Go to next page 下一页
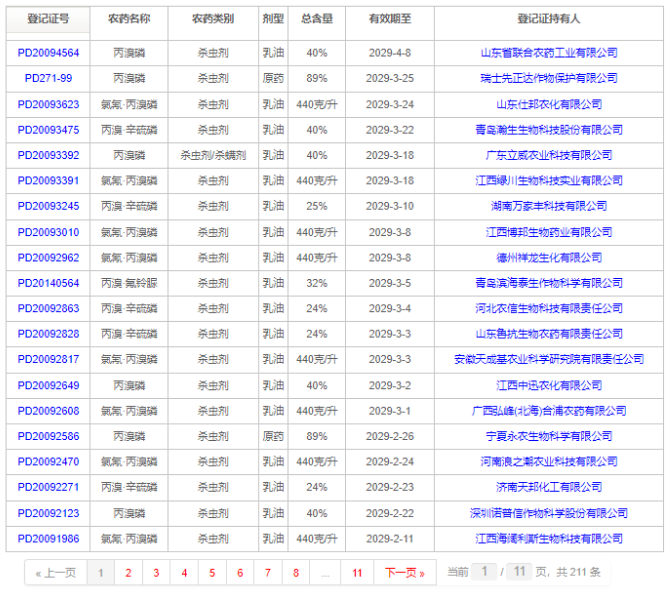This screenshot has height=590, width=669. 404,573
